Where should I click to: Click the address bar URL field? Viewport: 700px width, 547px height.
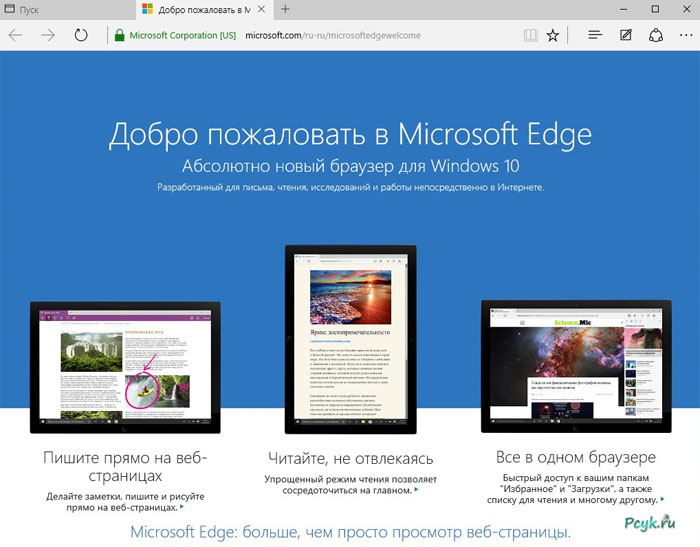coord(333,35)
